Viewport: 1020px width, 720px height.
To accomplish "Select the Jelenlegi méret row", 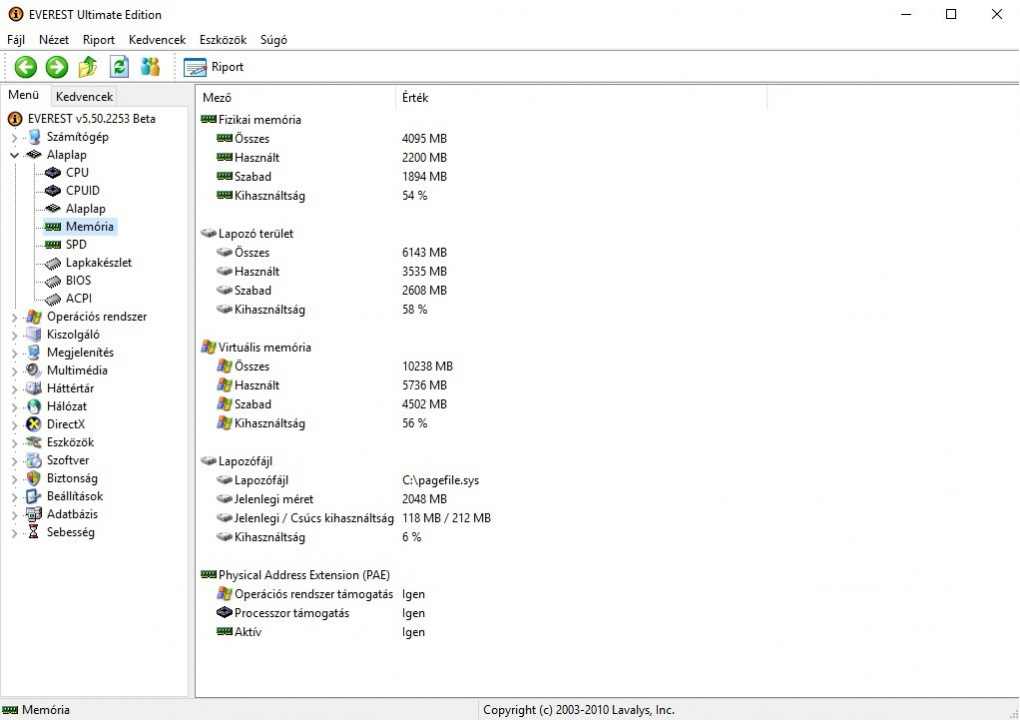I will click(x=274, y=499).
